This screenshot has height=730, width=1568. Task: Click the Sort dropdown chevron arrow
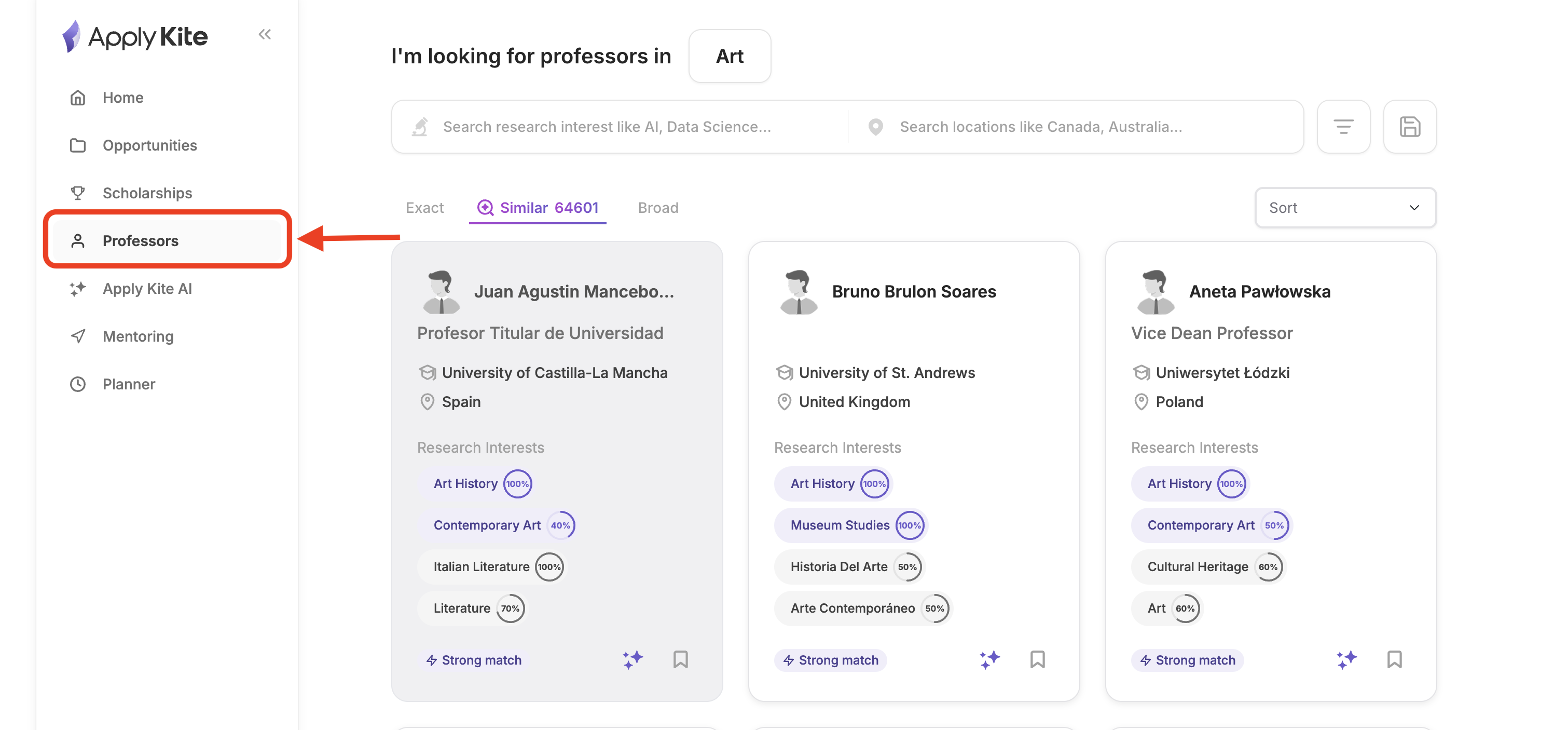(x=1413, y=208)
